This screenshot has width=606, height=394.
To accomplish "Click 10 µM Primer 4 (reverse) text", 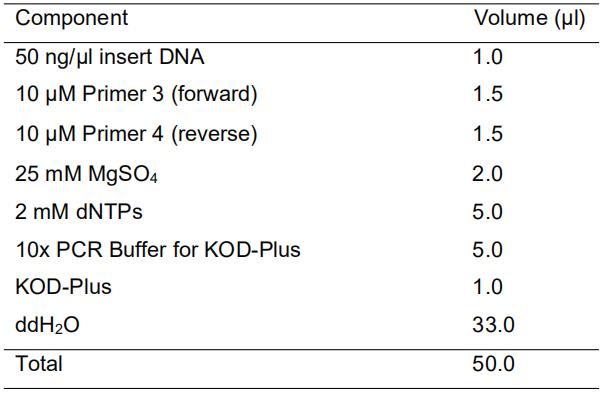I will click(x=136, y=134).
